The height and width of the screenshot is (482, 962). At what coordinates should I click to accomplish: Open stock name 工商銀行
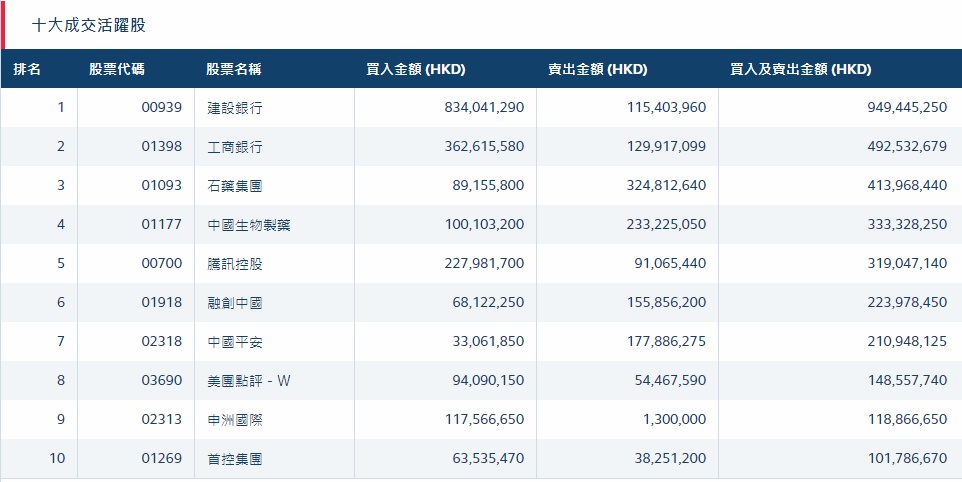coord(235,147)
